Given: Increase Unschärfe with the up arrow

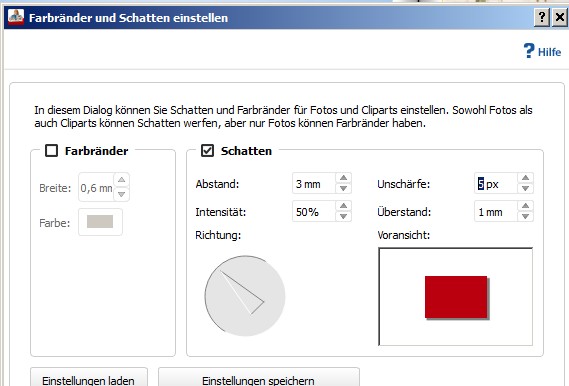Looking at the screenshot, I should 525,178.
